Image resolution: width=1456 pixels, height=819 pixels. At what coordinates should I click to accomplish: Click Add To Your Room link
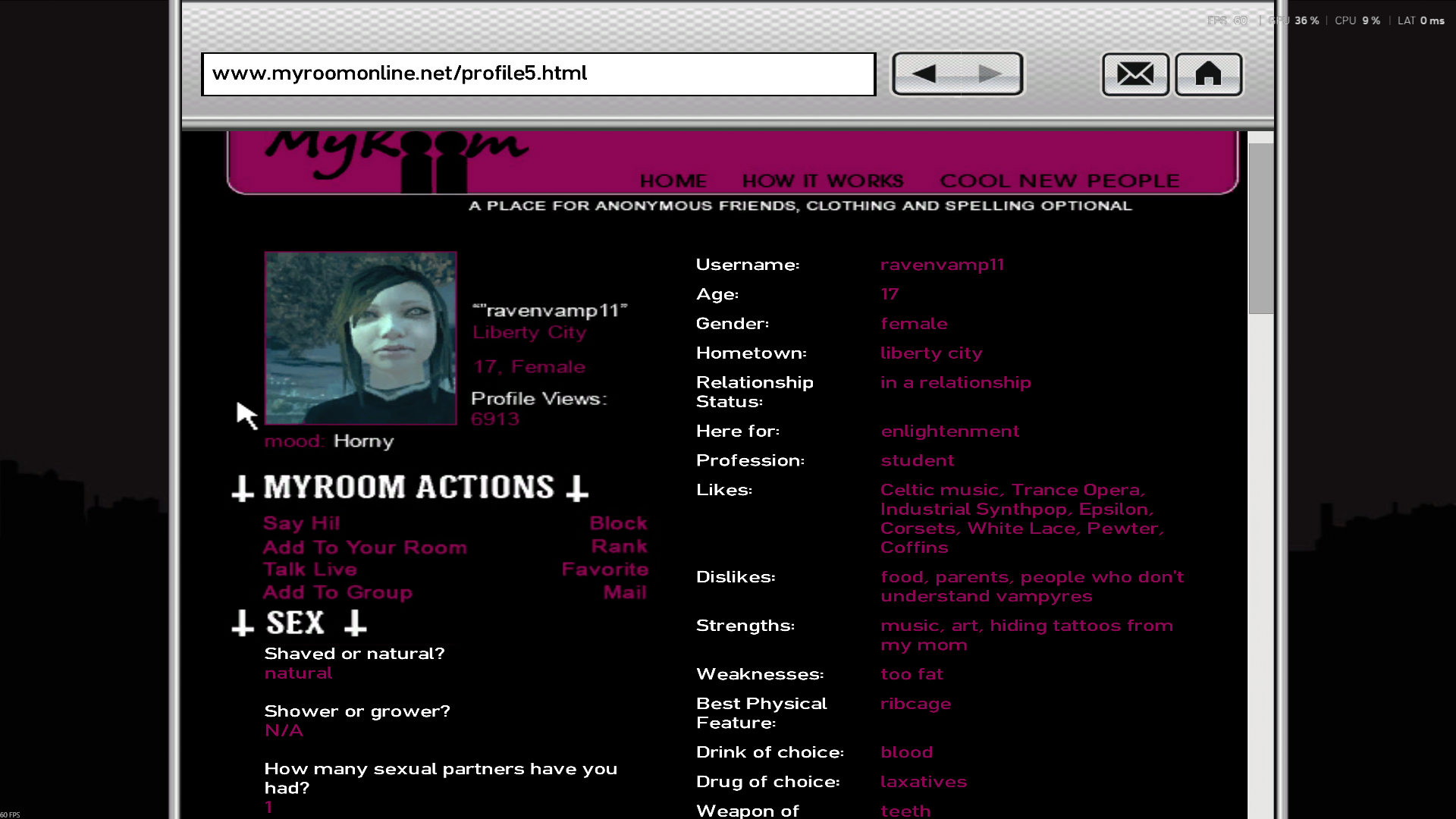(365, 548)
